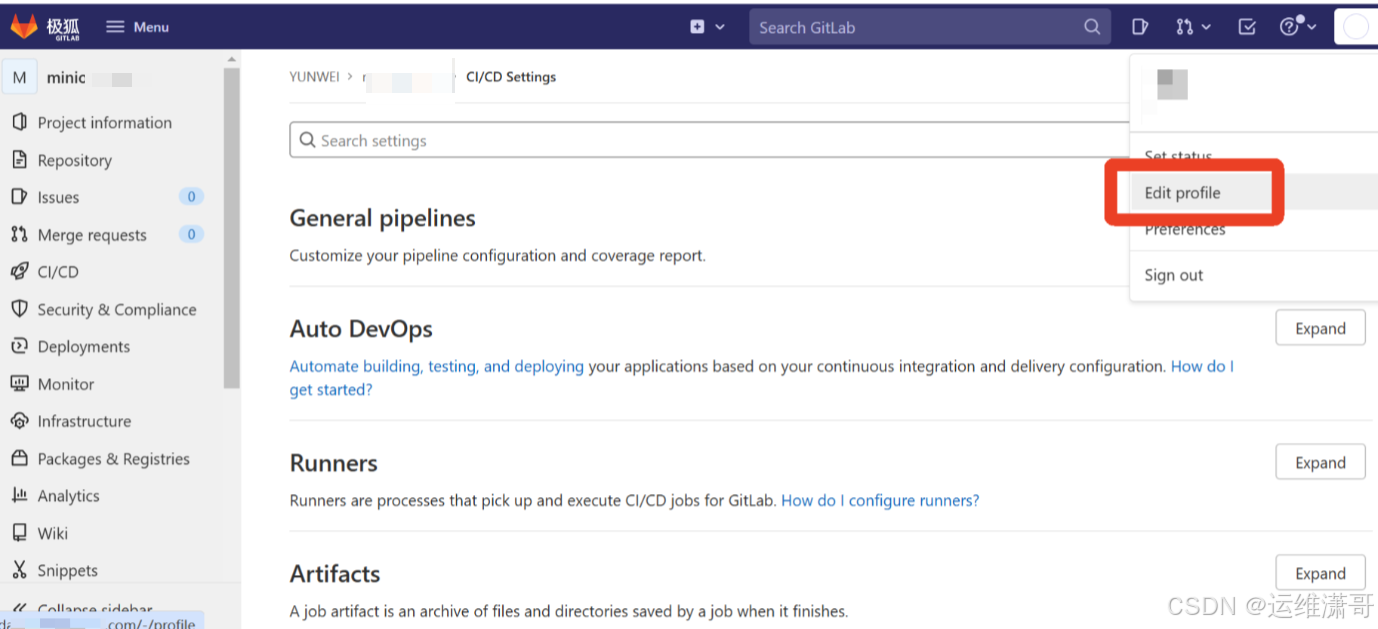This screenshot has height=629, width=1378.
Task: Click the CI/CD rocket icon in sidebar
Action: pos(19,271)
